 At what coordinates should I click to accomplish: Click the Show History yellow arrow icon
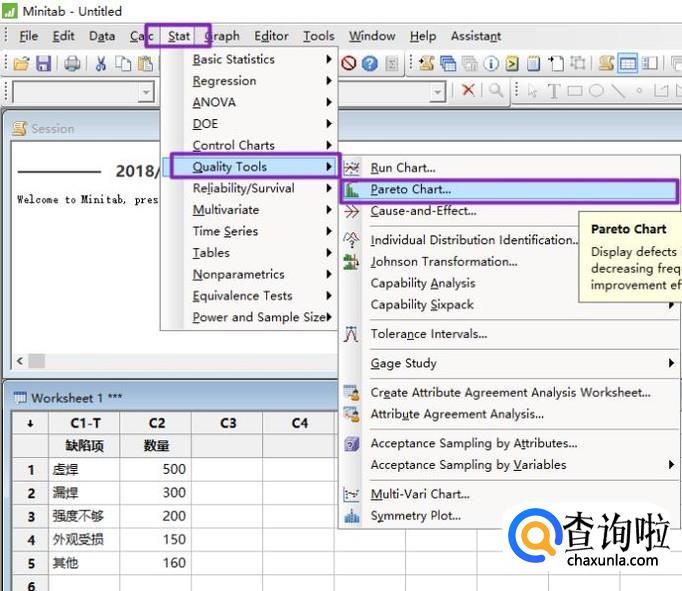(512, 63)
